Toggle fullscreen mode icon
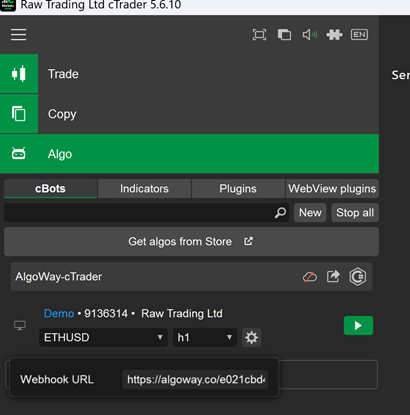 tap(259, 34)
